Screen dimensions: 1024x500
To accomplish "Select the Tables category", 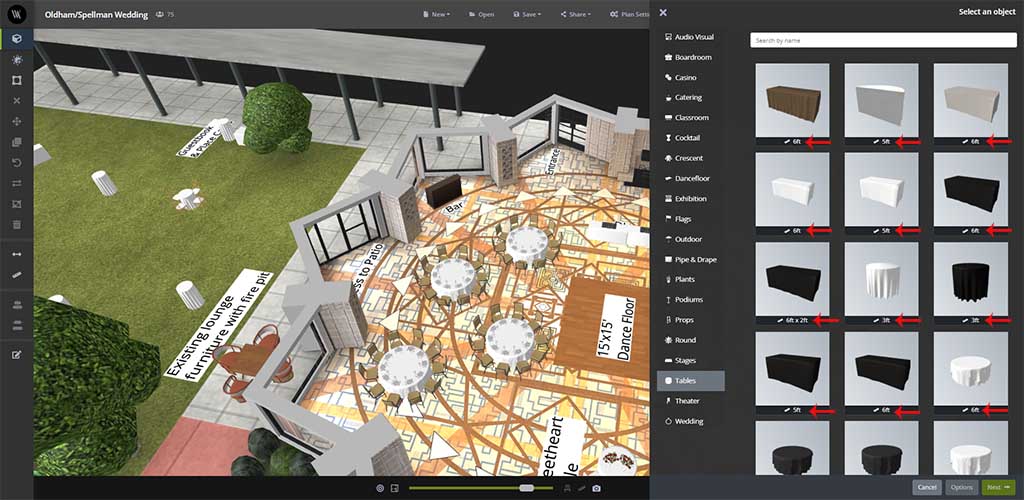I will [x=690, y=381].
